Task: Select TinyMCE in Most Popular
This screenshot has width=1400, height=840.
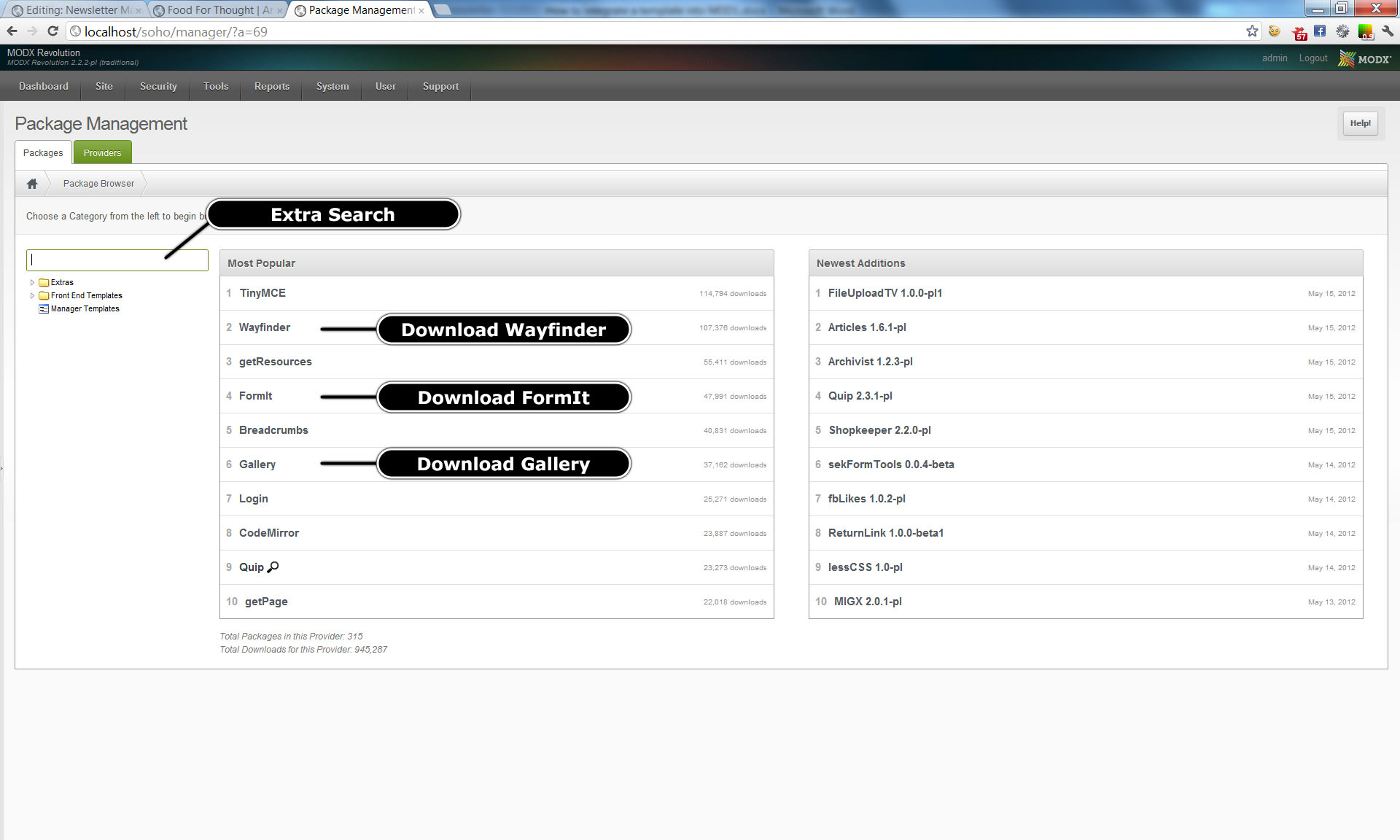Action: pyautogui.click(x=262, y=293)
